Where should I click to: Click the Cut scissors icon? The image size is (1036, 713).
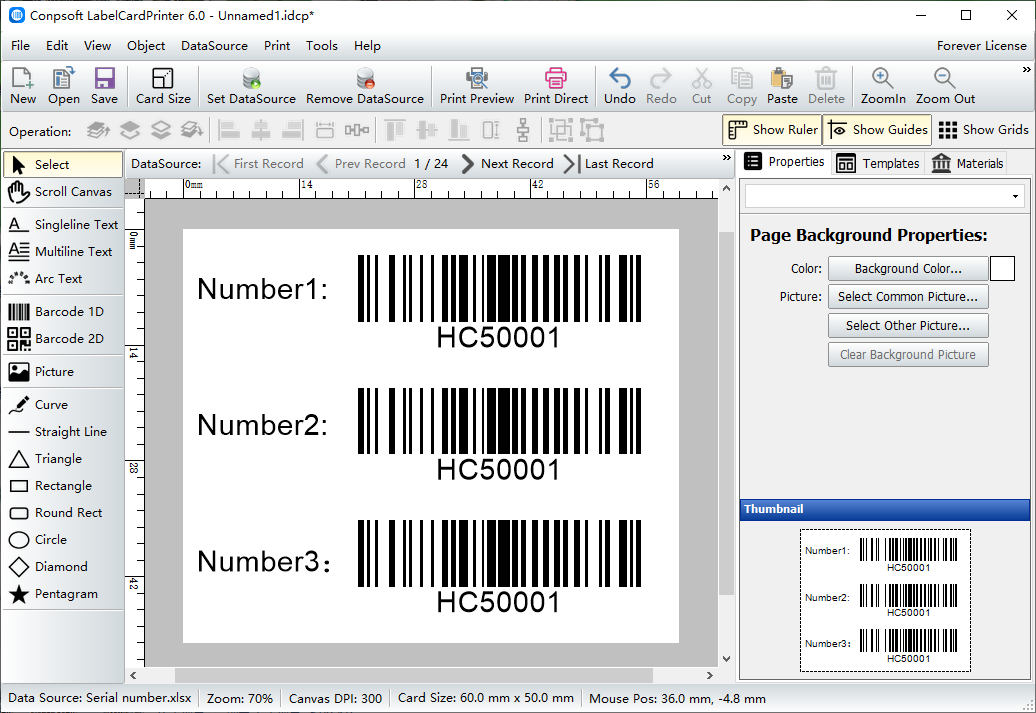[x=702, y=86]
